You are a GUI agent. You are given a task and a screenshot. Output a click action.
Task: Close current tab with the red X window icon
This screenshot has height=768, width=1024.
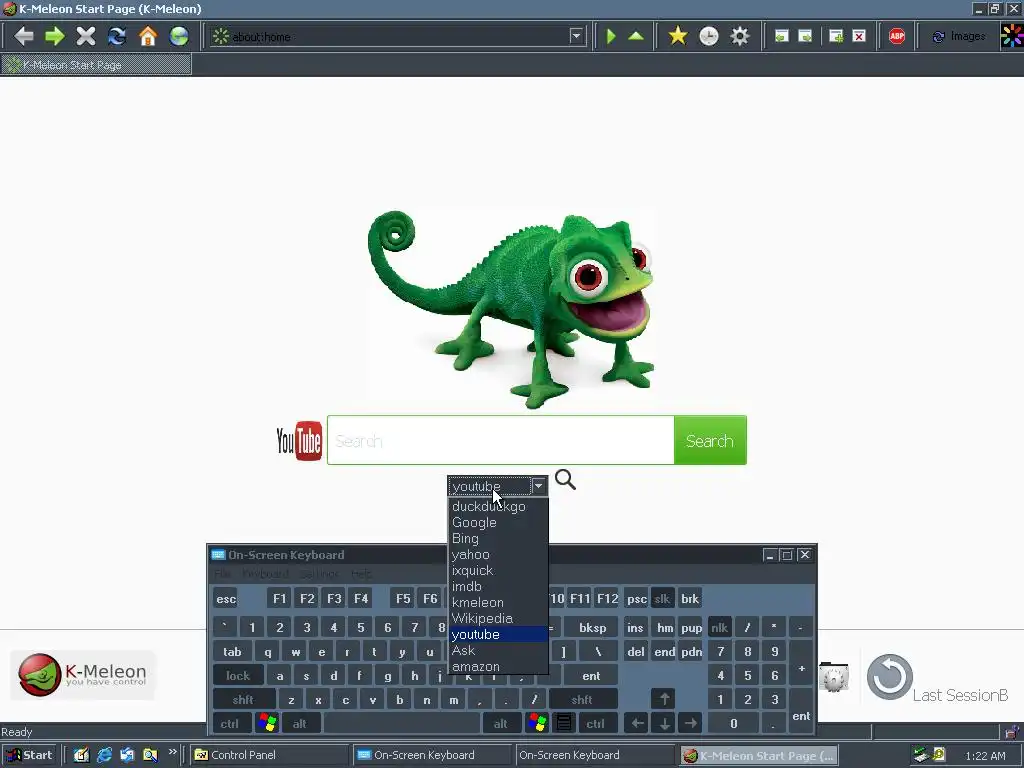point(859,37)
